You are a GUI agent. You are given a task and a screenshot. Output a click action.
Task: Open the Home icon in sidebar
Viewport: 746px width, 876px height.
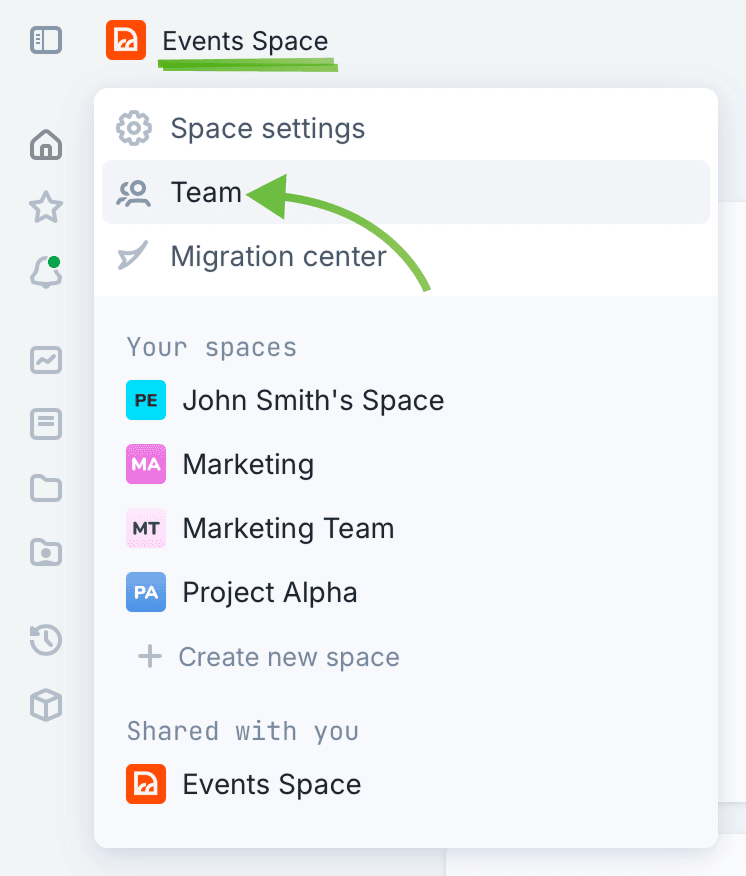pyautogui.click(x=46, y=145)
